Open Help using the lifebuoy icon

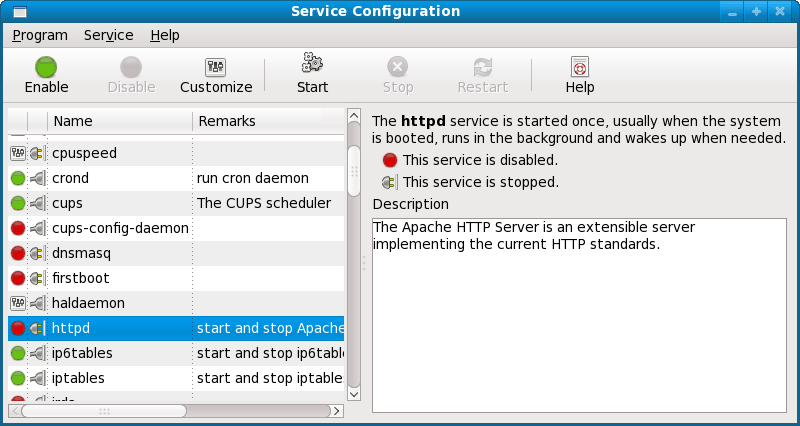pyautogui.click(x=579, y=68)
